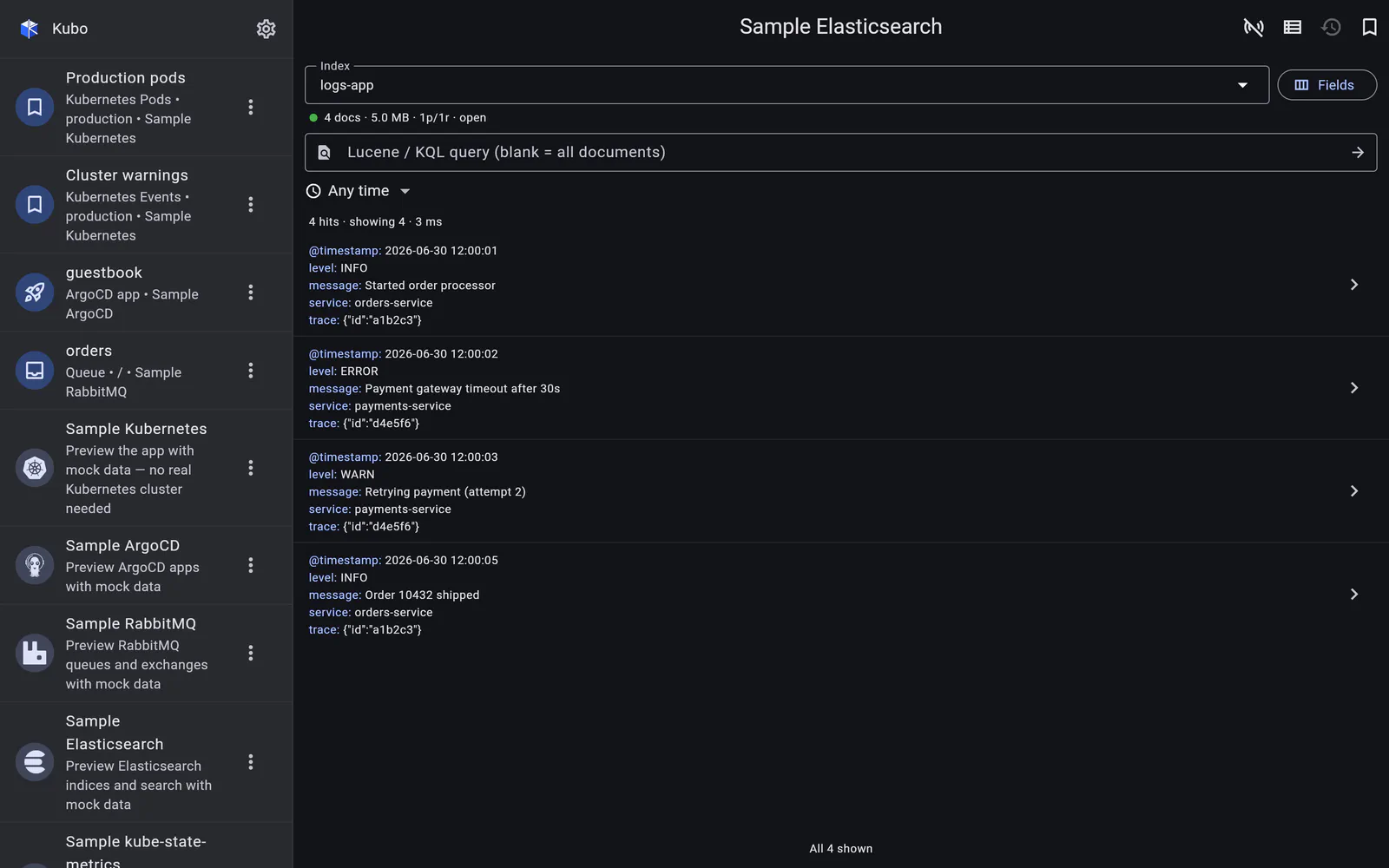
Task: Switch to table view icon
Action: (1293, 27)
